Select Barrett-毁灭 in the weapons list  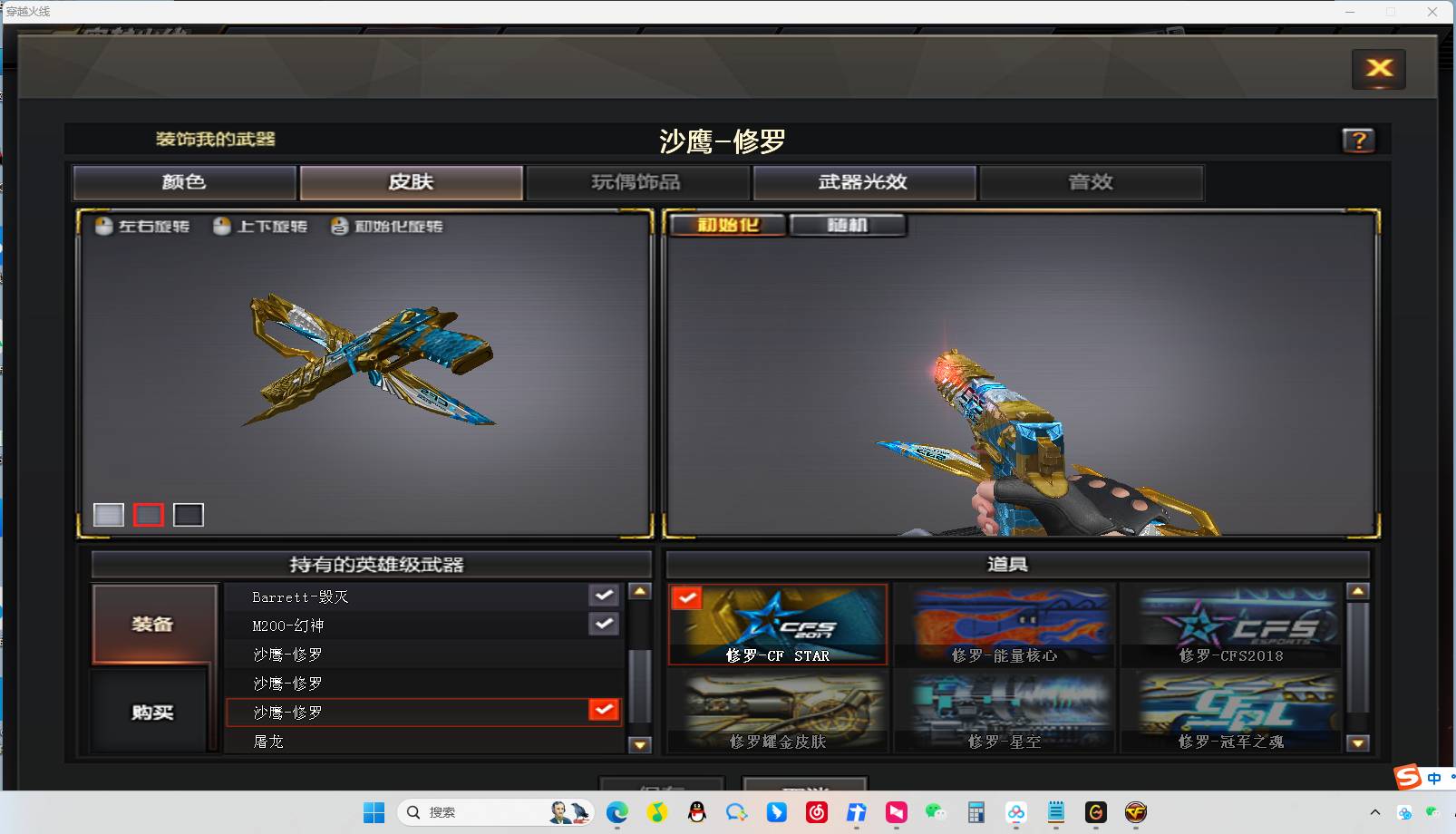coord(424,596)
